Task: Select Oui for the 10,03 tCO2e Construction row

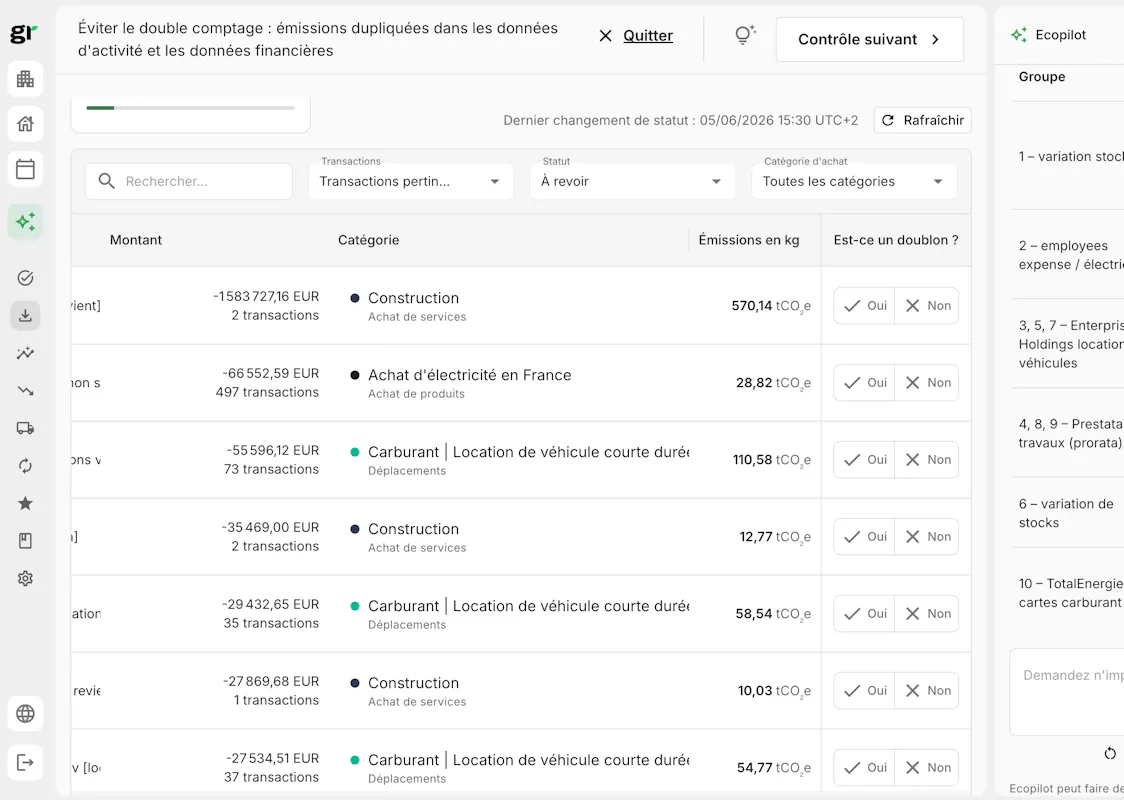Action: pos(865,691)
